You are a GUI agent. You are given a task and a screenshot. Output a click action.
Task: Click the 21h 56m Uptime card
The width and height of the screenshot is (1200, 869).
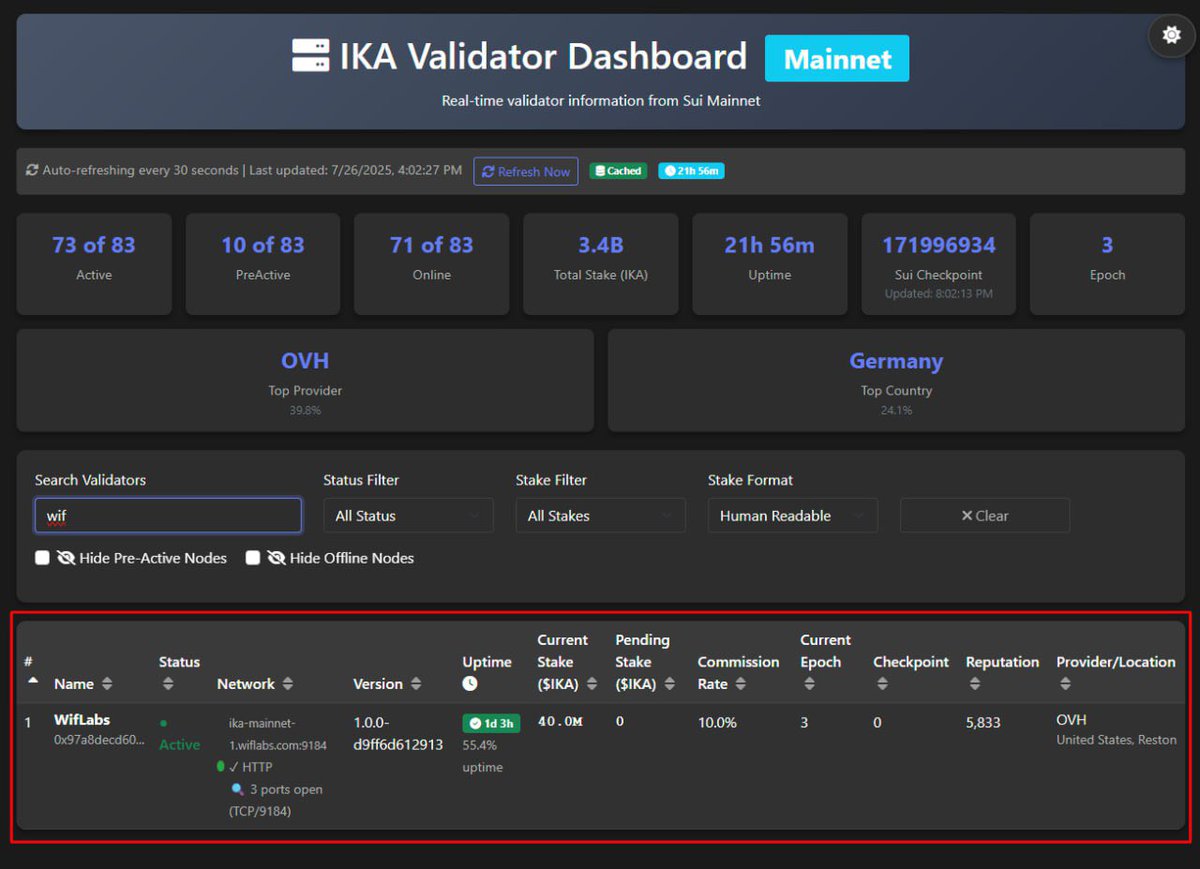click(x=770, y=264)
